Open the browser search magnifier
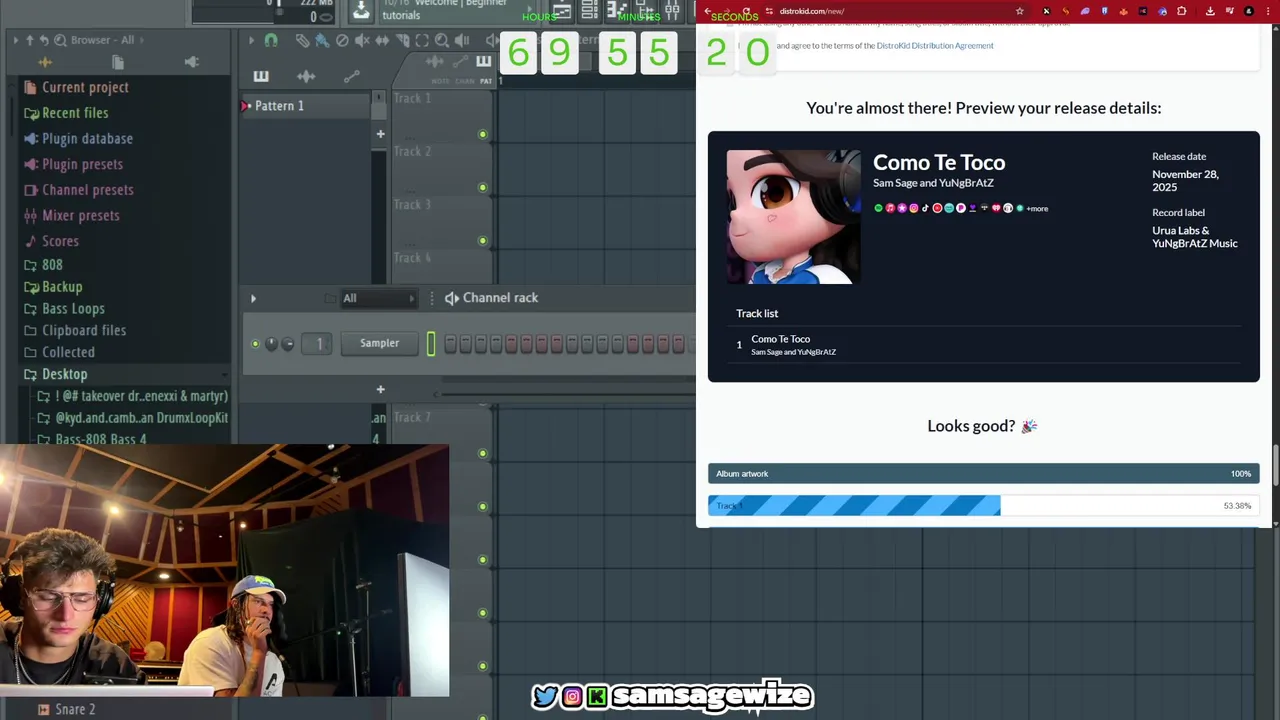Screen dimensions: 1280x720 60,40
